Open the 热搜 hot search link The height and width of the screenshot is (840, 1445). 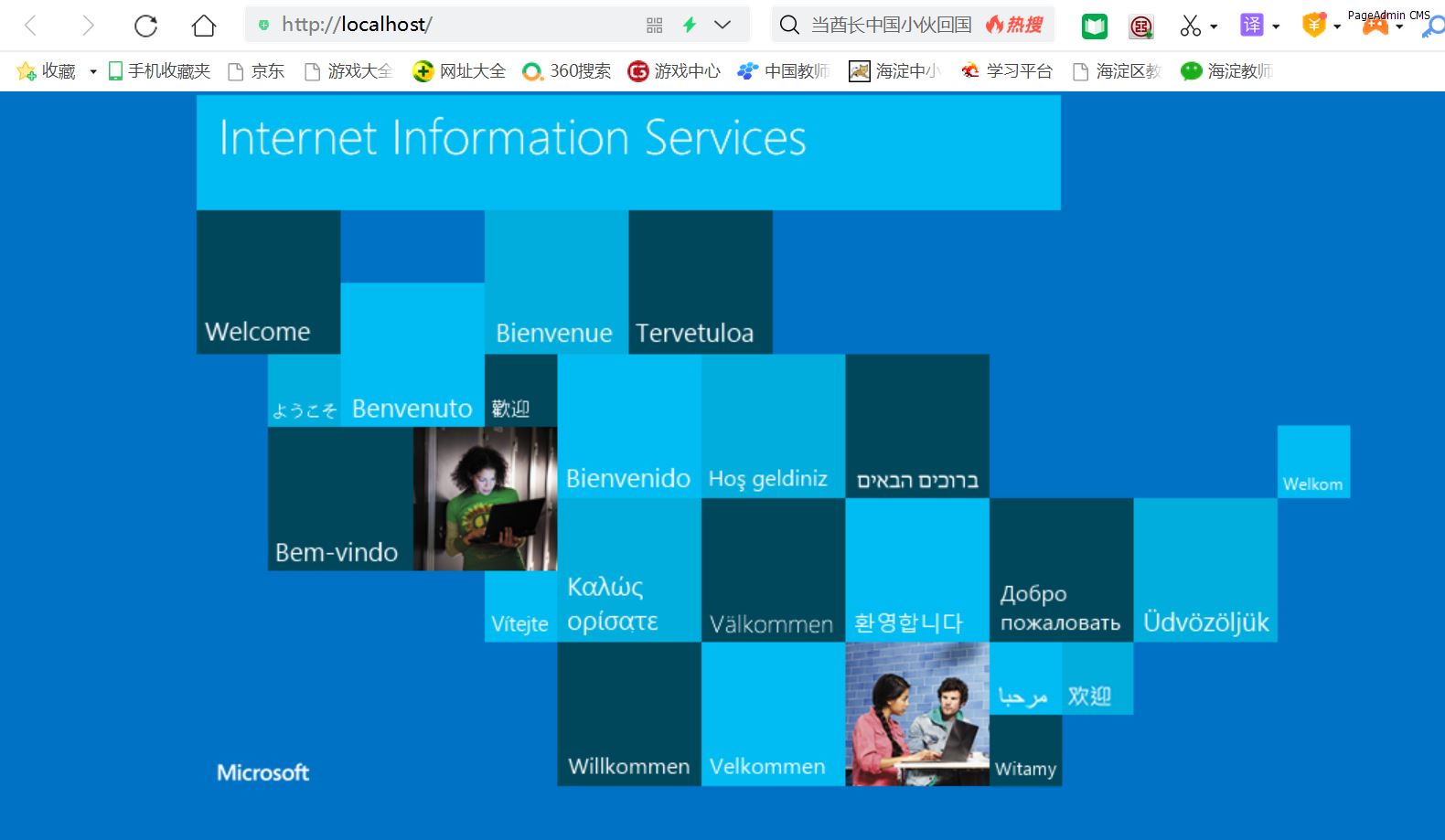[x=1014, y=25]
